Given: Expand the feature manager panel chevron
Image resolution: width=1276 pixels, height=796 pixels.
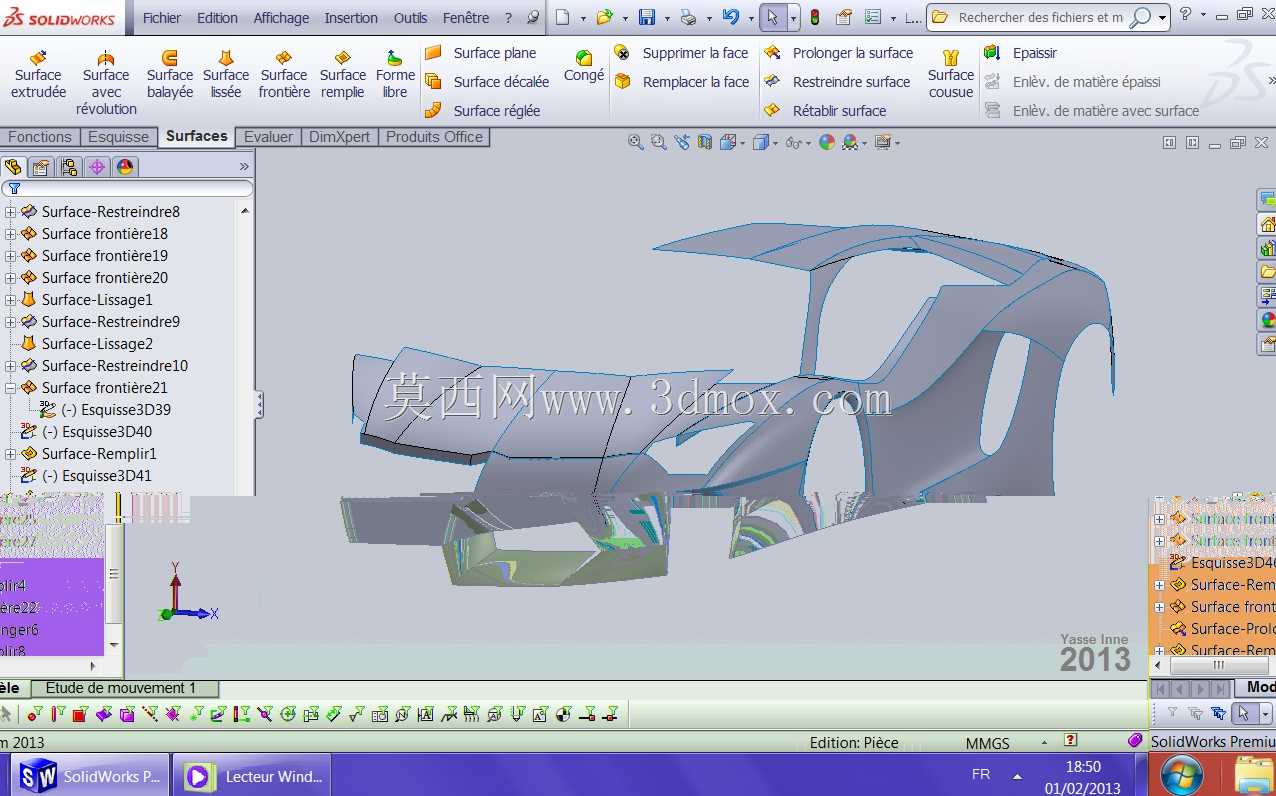Looking at the screenshot, I should pyautogui.click(x=244, y=167).
